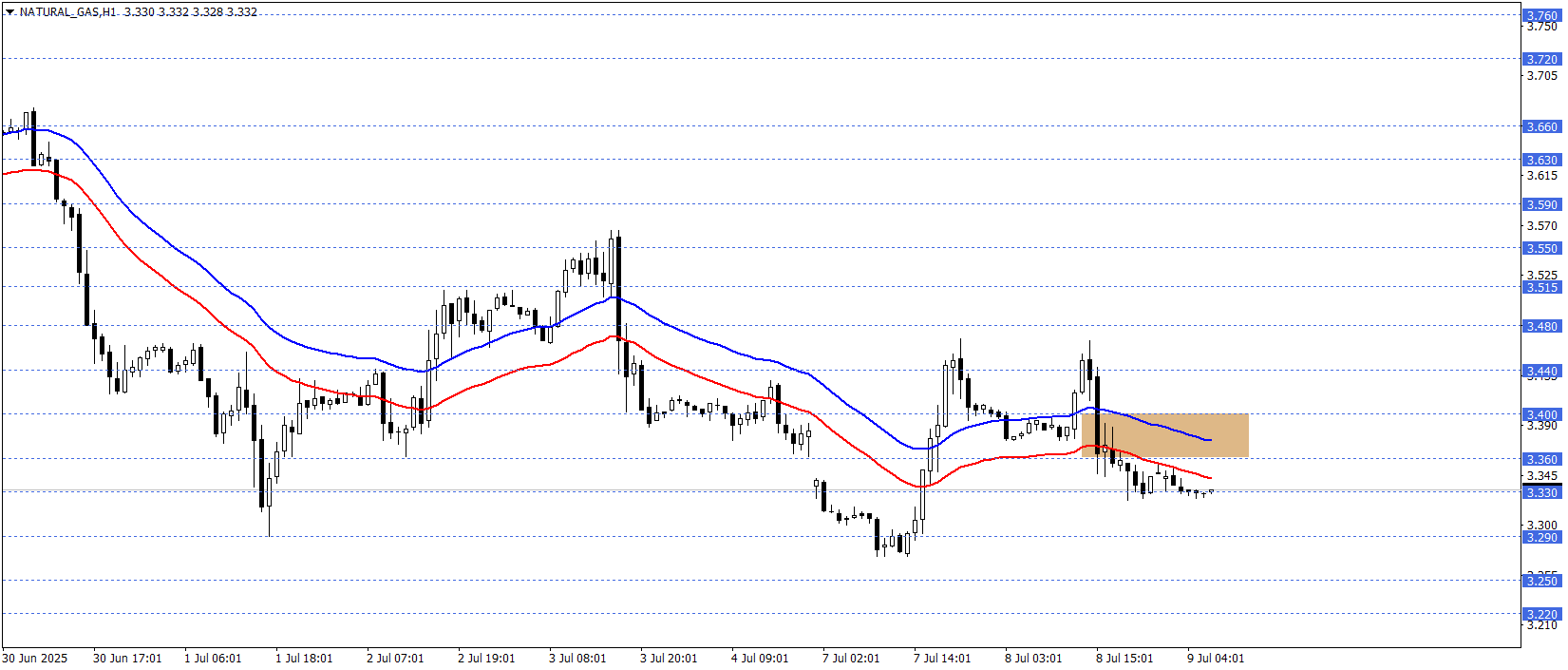This screenshot has width=1568, height=670.
Task: Click the 3.570 price scale value
Action: (x=1542, y=225)
